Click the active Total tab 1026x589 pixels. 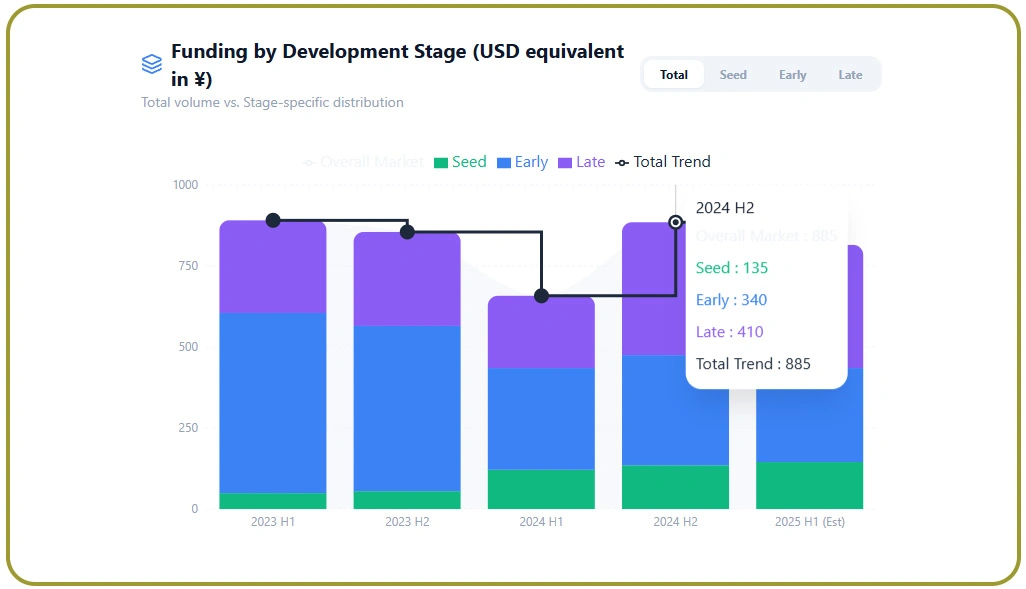click(673, 74)
